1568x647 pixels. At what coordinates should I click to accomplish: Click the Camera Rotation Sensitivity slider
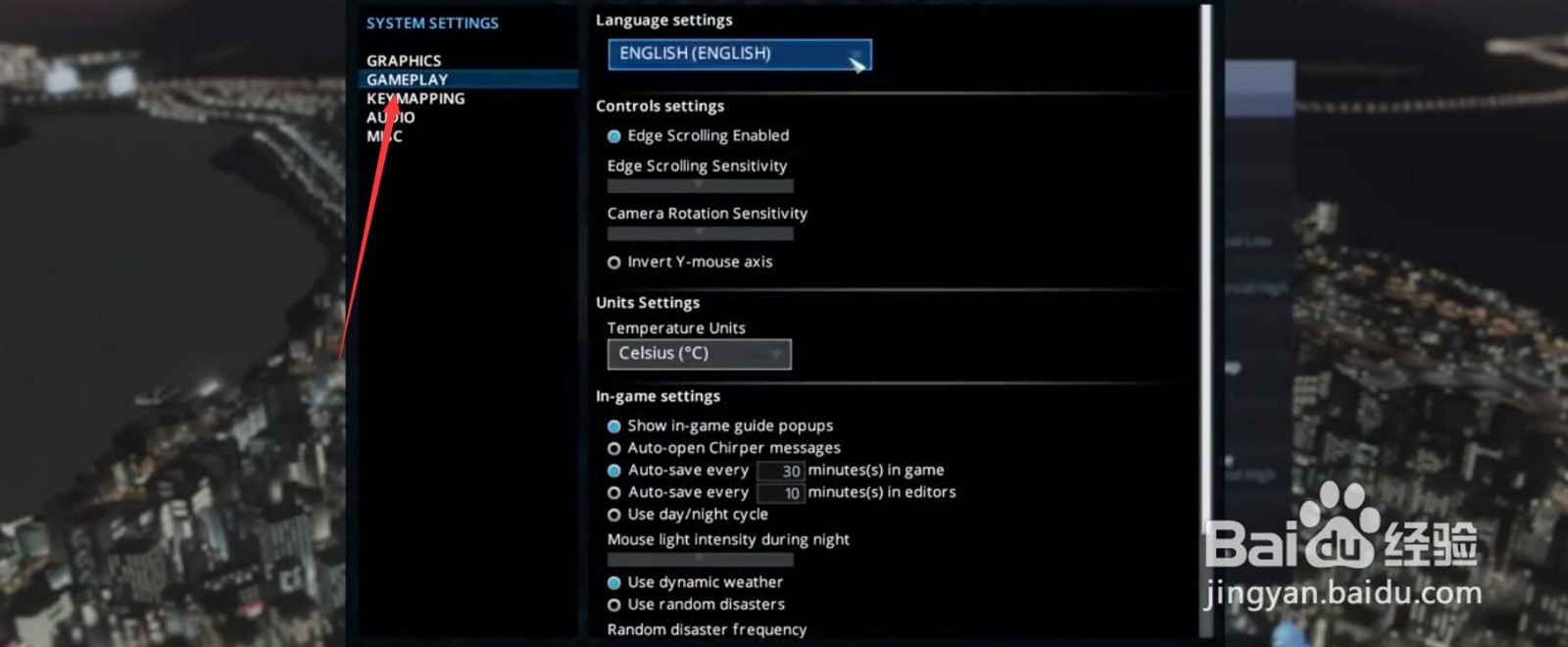coord(700,233)
